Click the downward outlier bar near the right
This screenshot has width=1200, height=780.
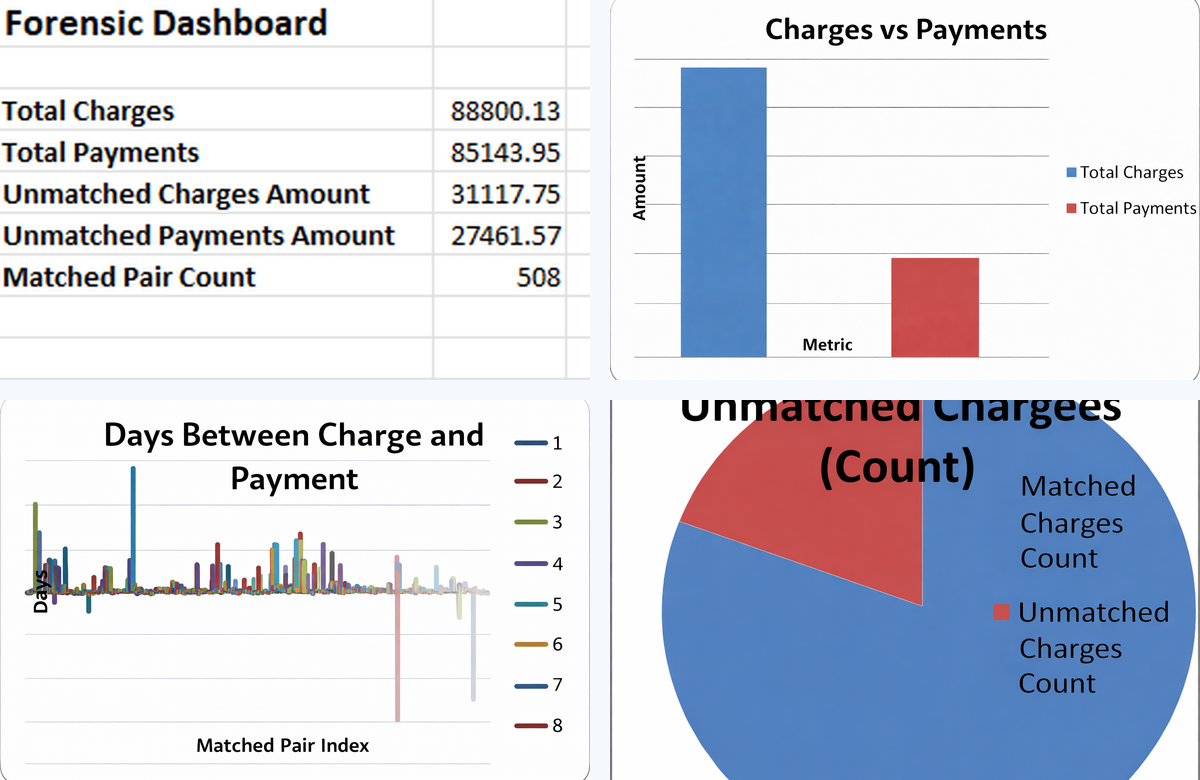(398, 660)
